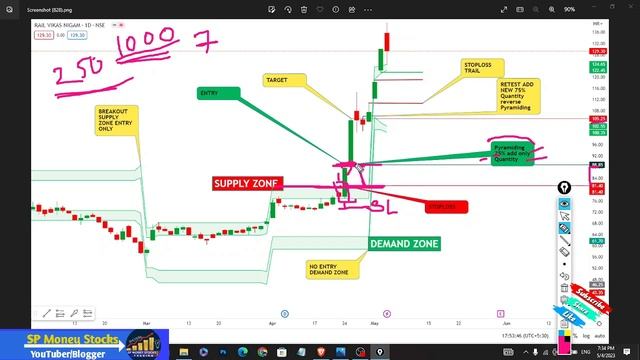The width and height of the screenshot is (640, 360).
Task: Click the chart time 17:53:46 (UTC+5:30)
Action: (525, 336)
